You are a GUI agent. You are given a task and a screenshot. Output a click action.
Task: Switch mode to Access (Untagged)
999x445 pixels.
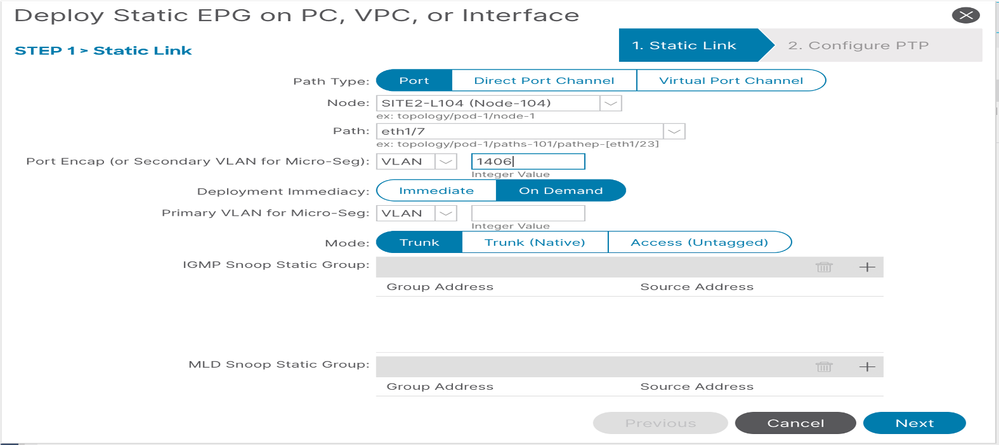pos(700,242)
